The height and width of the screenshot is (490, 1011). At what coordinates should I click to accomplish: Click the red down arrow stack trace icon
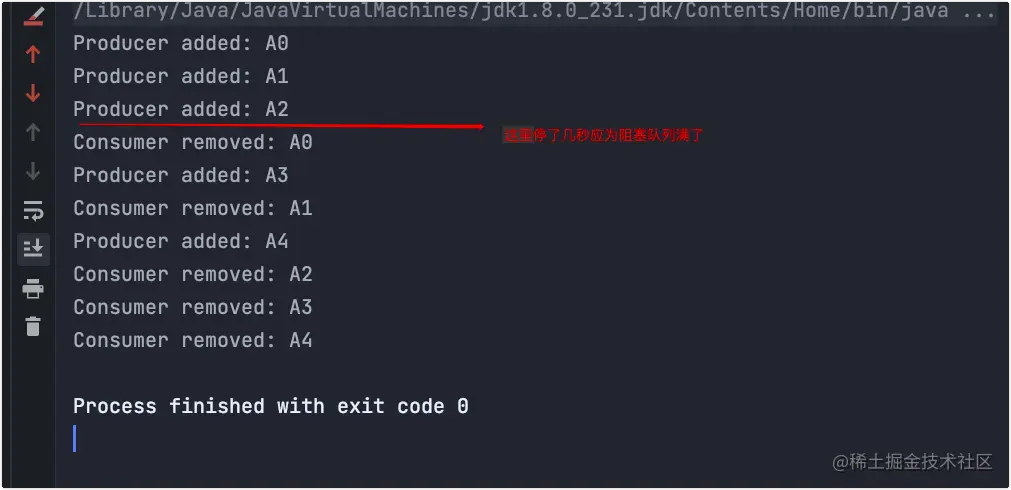(x=33, y=93)
